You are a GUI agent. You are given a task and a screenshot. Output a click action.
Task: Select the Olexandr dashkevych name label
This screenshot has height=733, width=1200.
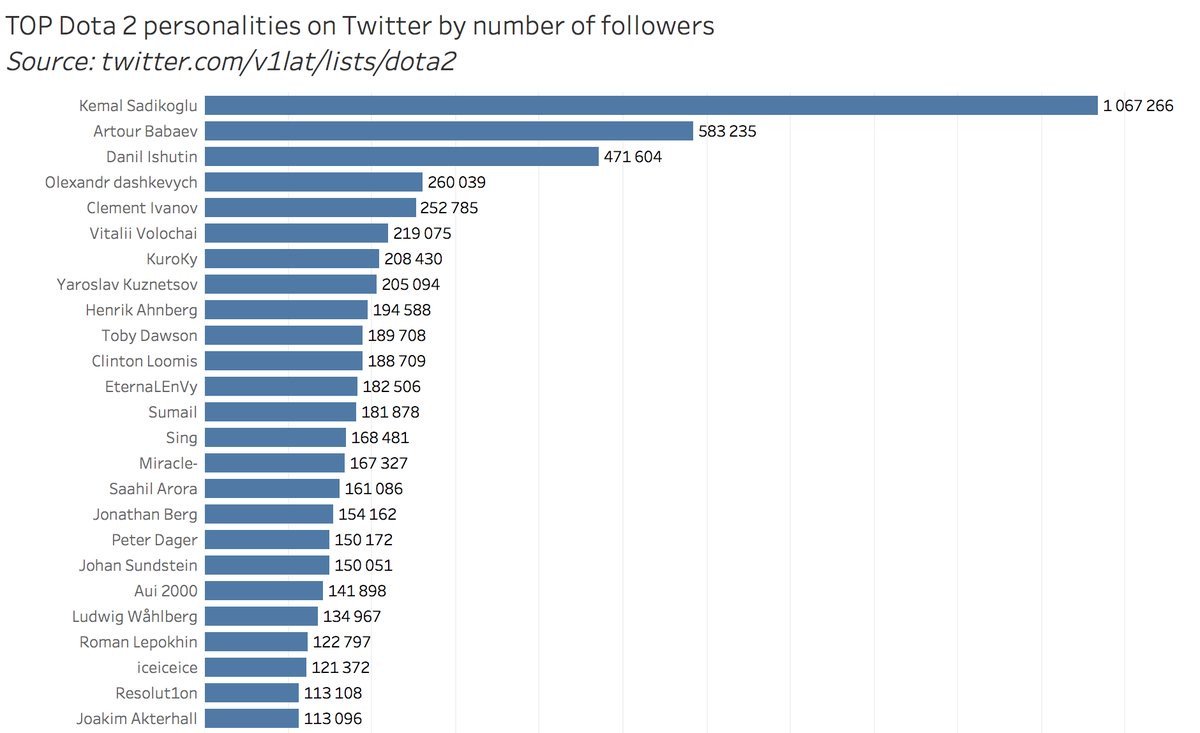tap(121, 182)
